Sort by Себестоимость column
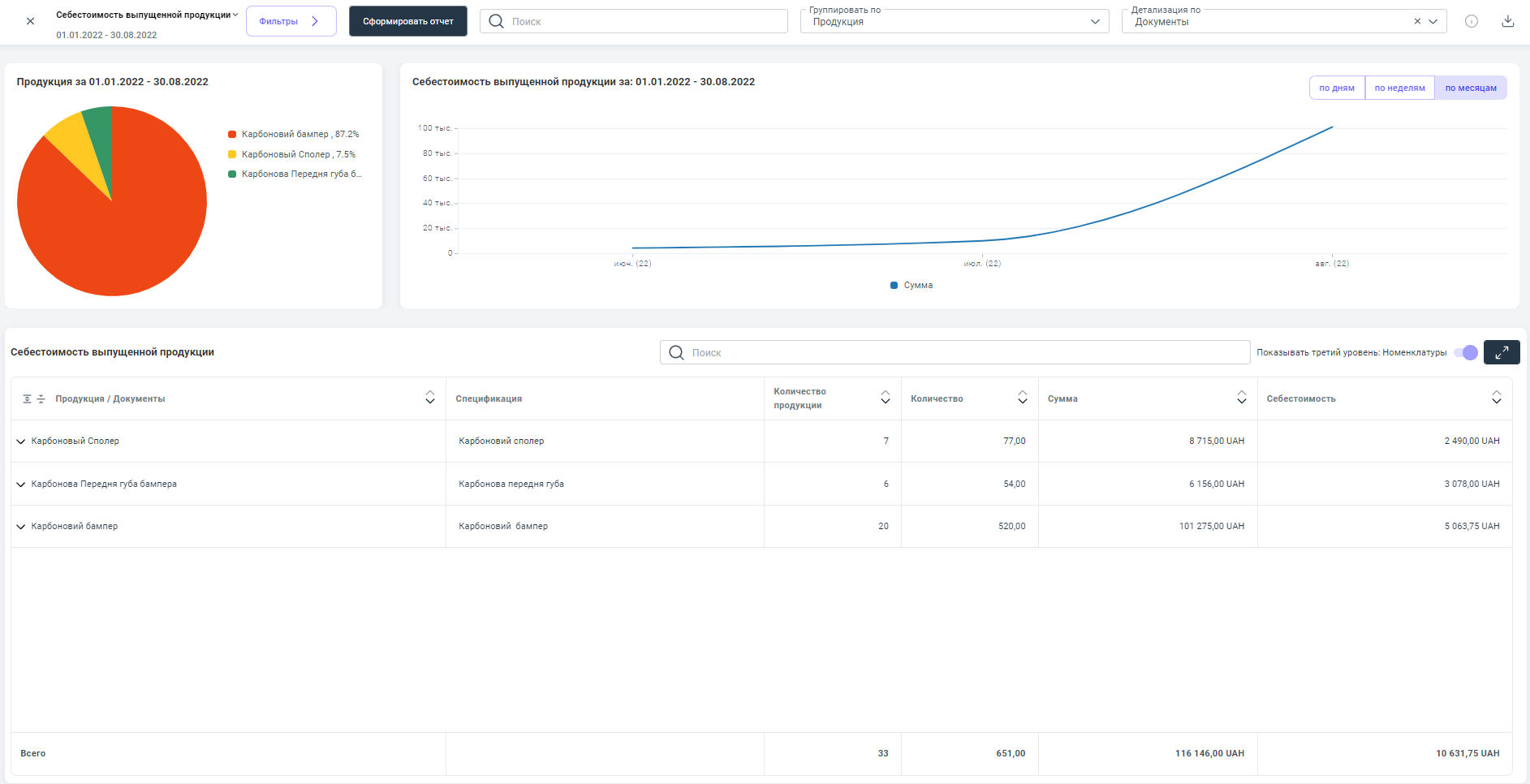Image resolution: width=1530 pixels, height=784 pixels. pos(1496,398)
